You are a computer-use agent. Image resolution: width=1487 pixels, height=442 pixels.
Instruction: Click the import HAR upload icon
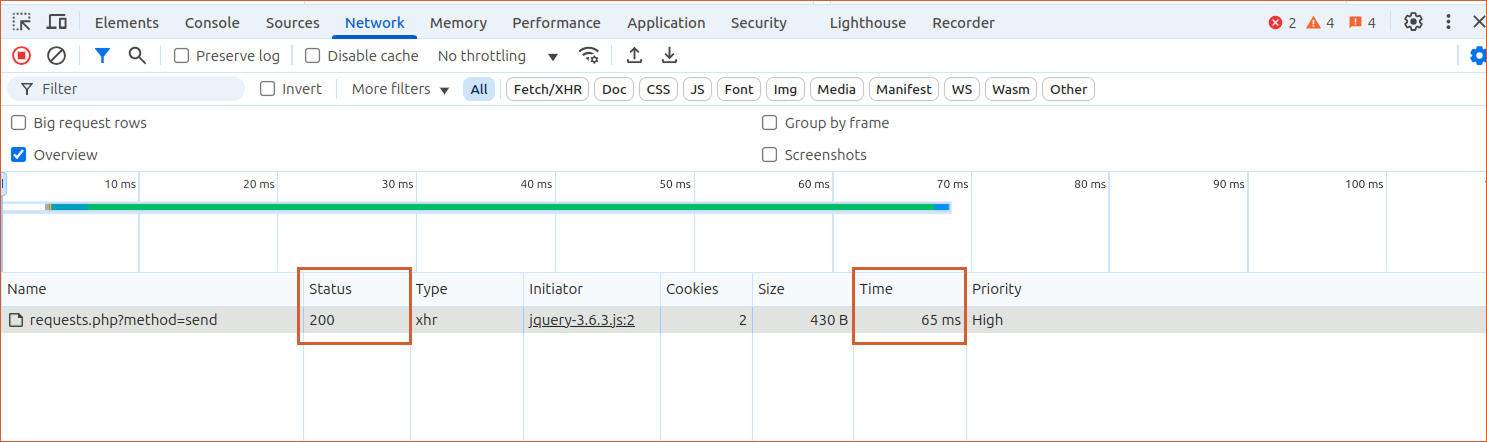click(x=634, y=56)
